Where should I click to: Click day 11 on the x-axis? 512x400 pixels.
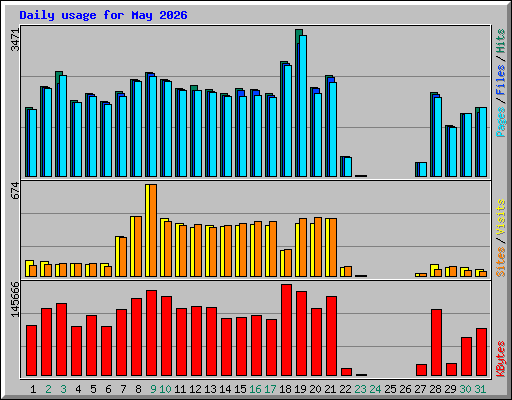[180, 389]
